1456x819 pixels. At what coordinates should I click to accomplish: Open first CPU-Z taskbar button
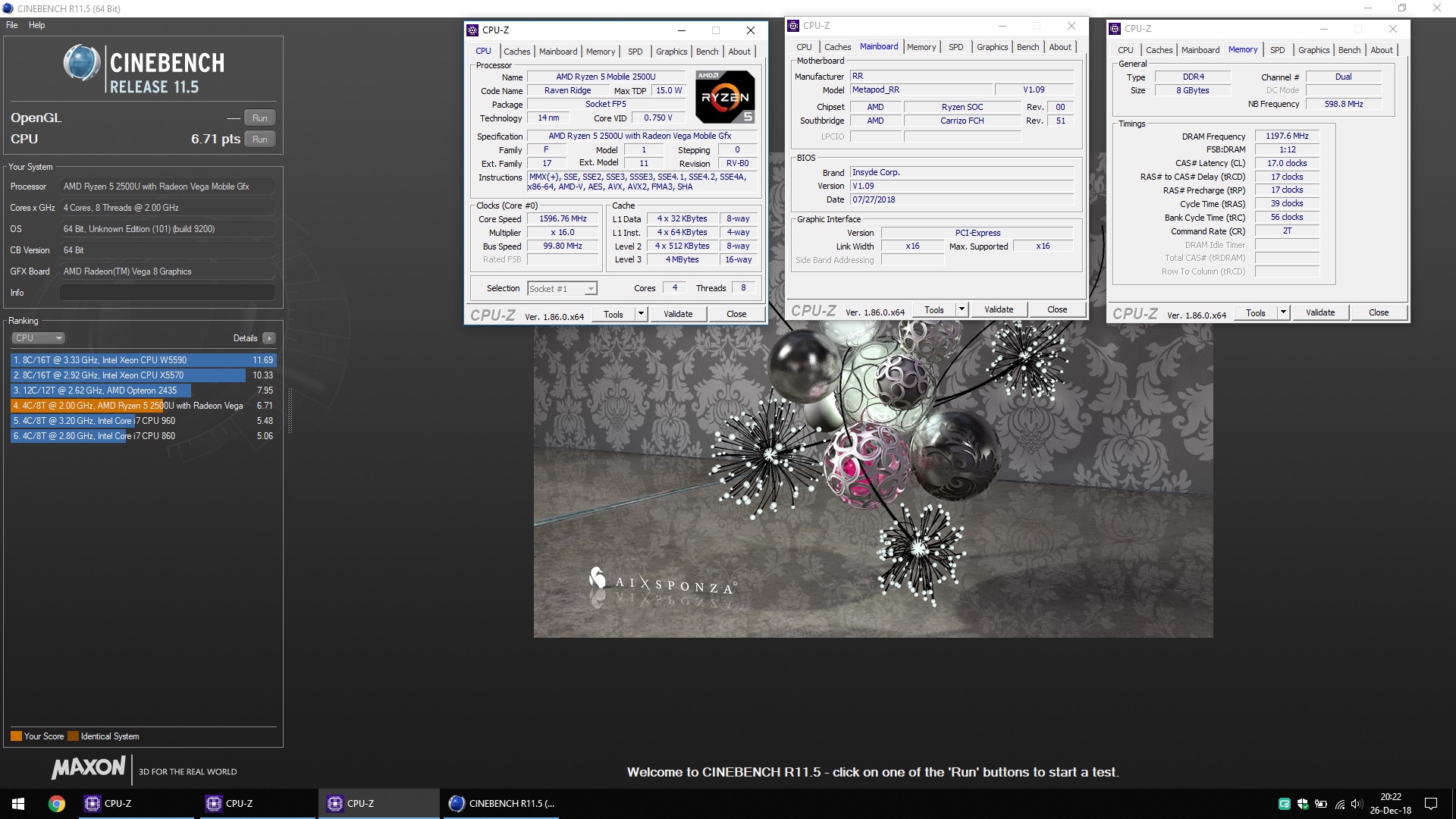136,803
